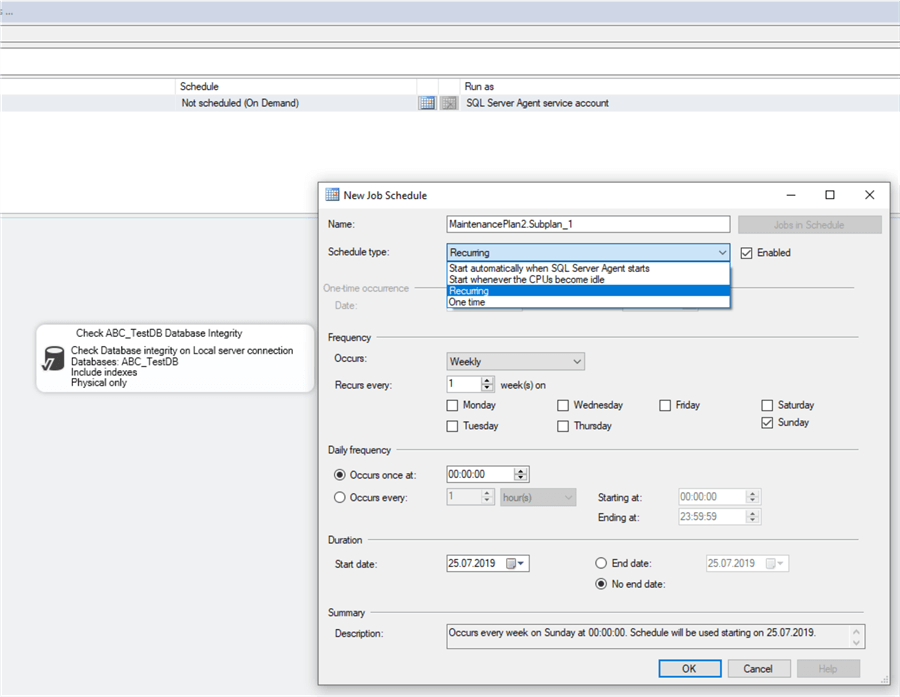Click the remove schedule icon
Screen dimensions: 900x697
[x=449, y=103]
